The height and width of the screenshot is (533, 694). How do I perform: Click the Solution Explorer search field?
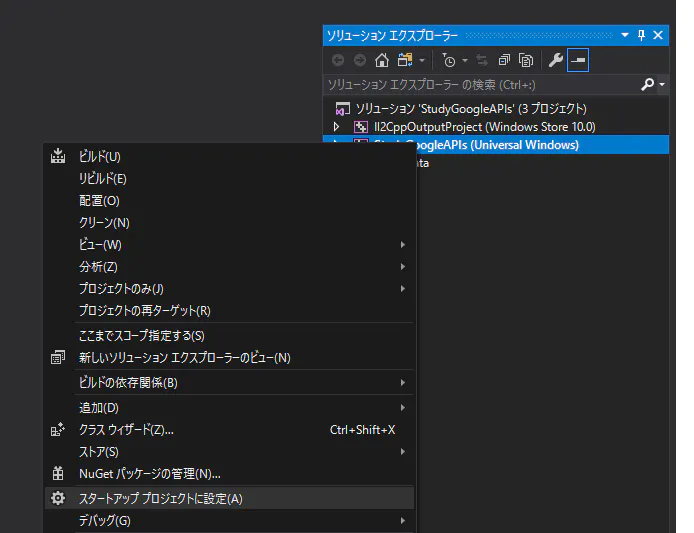(x=482, y=85)
